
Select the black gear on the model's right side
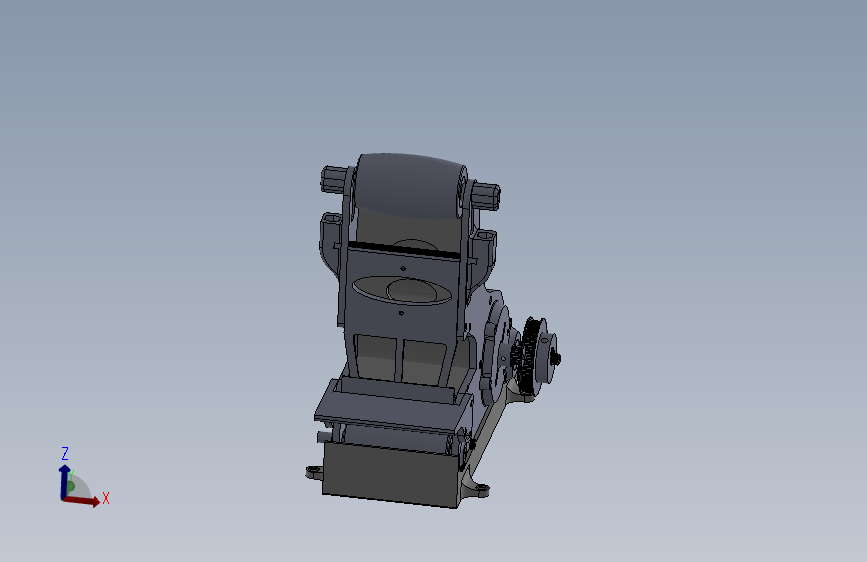tap(529, 355)
